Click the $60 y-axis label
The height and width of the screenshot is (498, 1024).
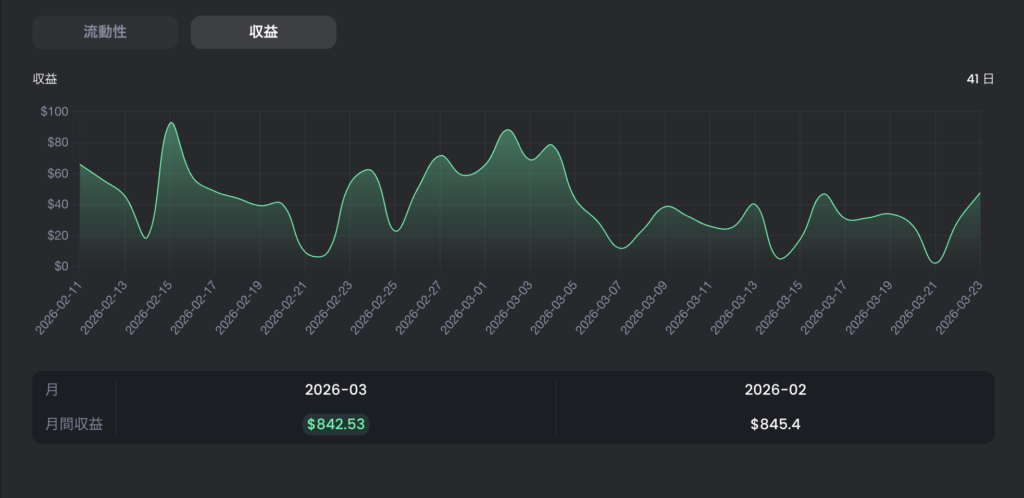point(57,174)
